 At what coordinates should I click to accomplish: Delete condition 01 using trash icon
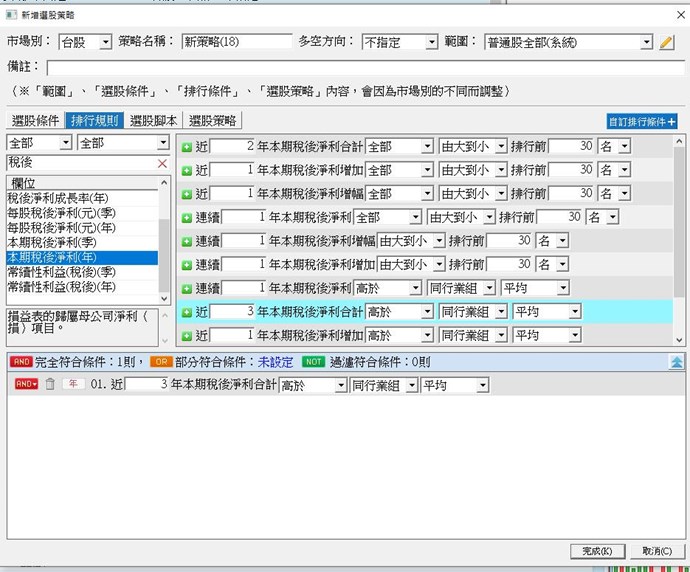click(50, 385)
